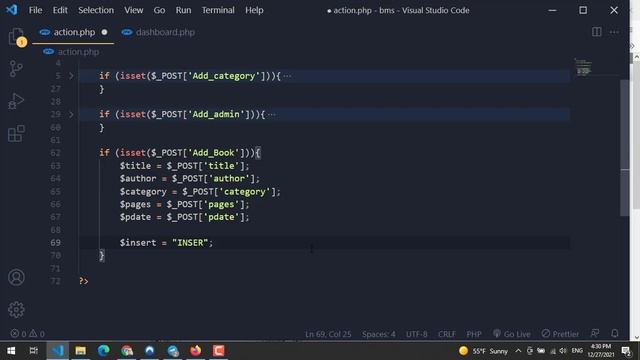Expand the folded Add_category block

point(71,76)
